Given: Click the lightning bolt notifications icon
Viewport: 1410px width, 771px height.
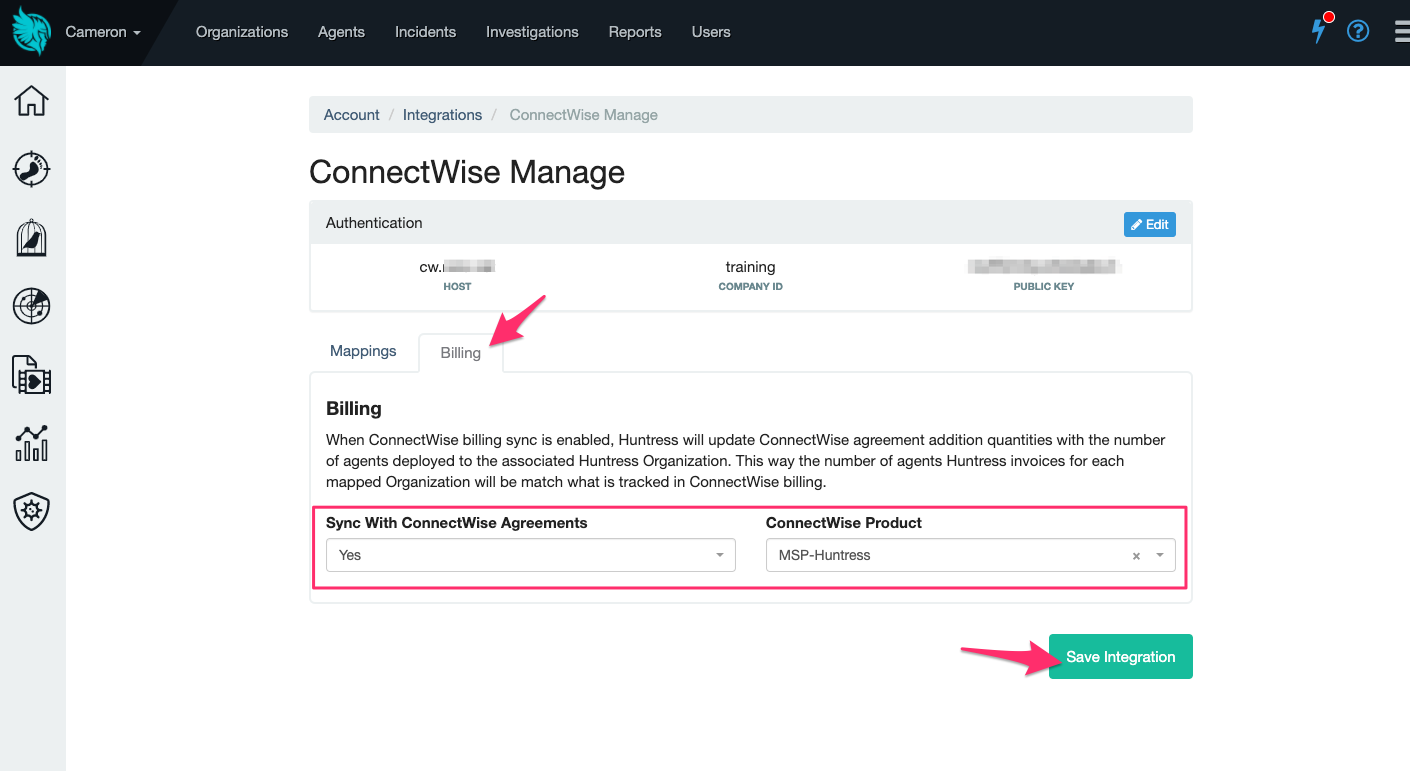Looking at the screenshot, I should (x=1320, y=31).
